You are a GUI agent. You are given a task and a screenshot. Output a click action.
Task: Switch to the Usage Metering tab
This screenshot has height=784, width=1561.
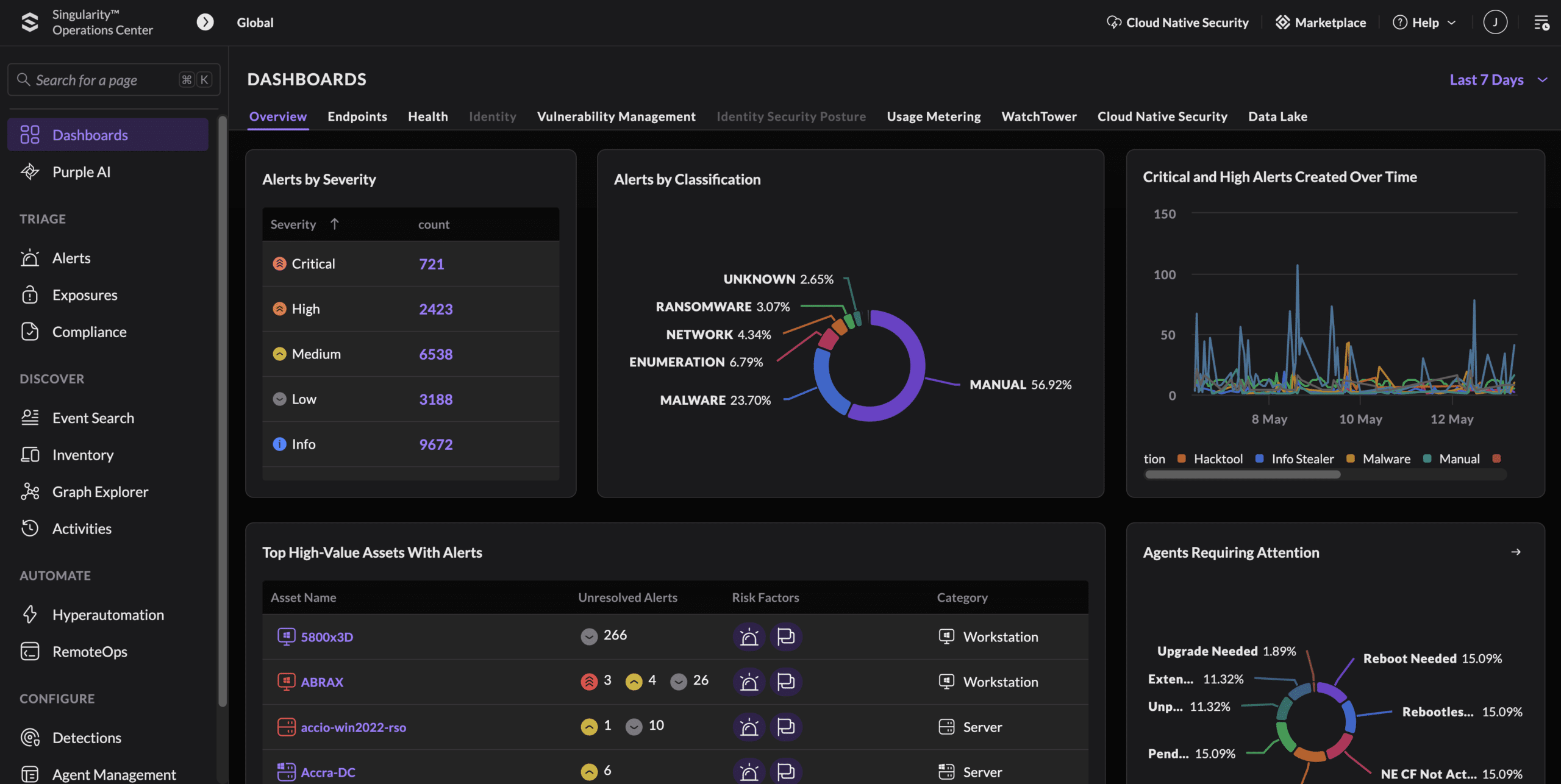934,116
